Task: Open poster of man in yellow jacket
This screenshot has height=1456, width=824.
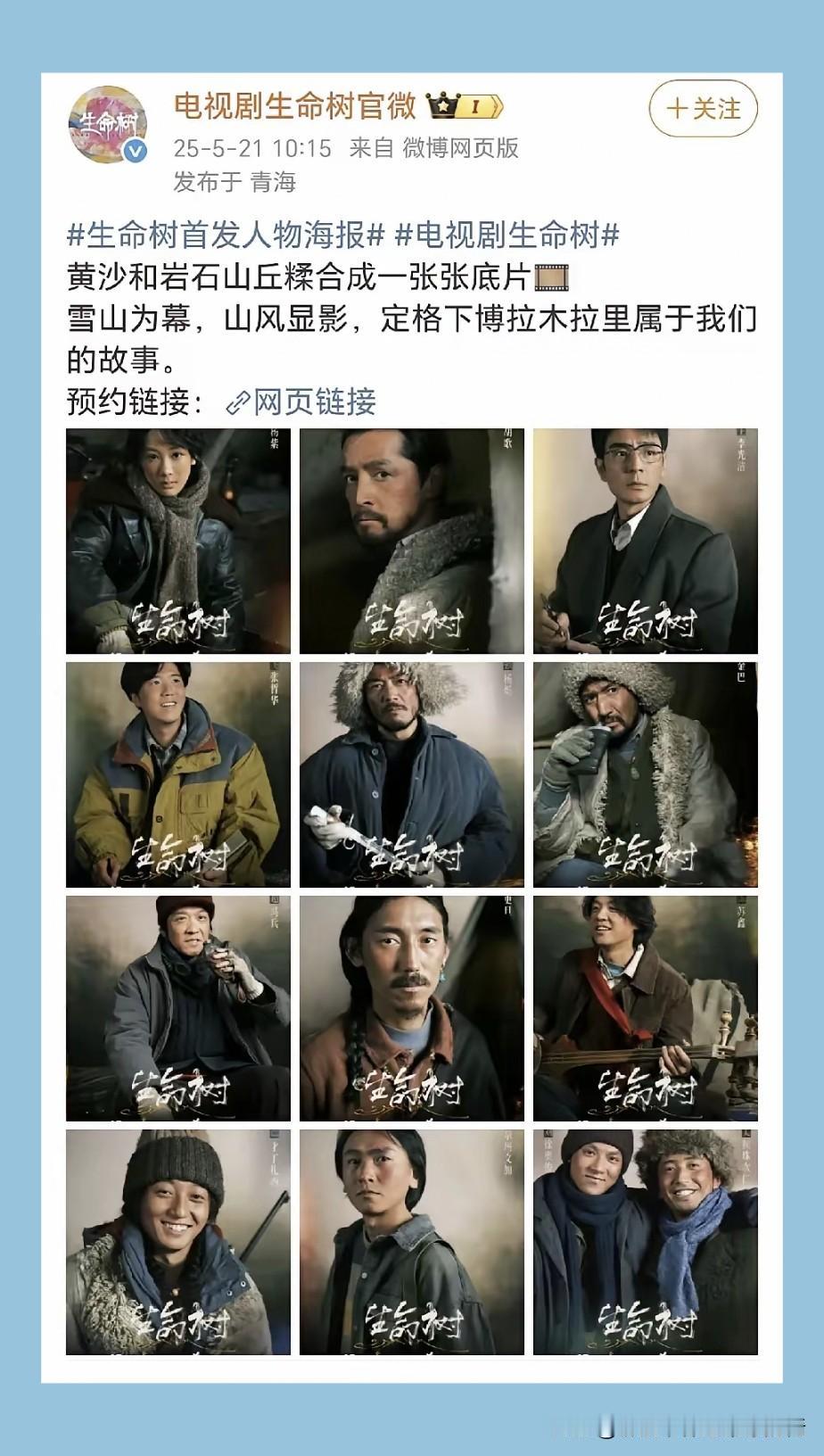Action: 178,774
